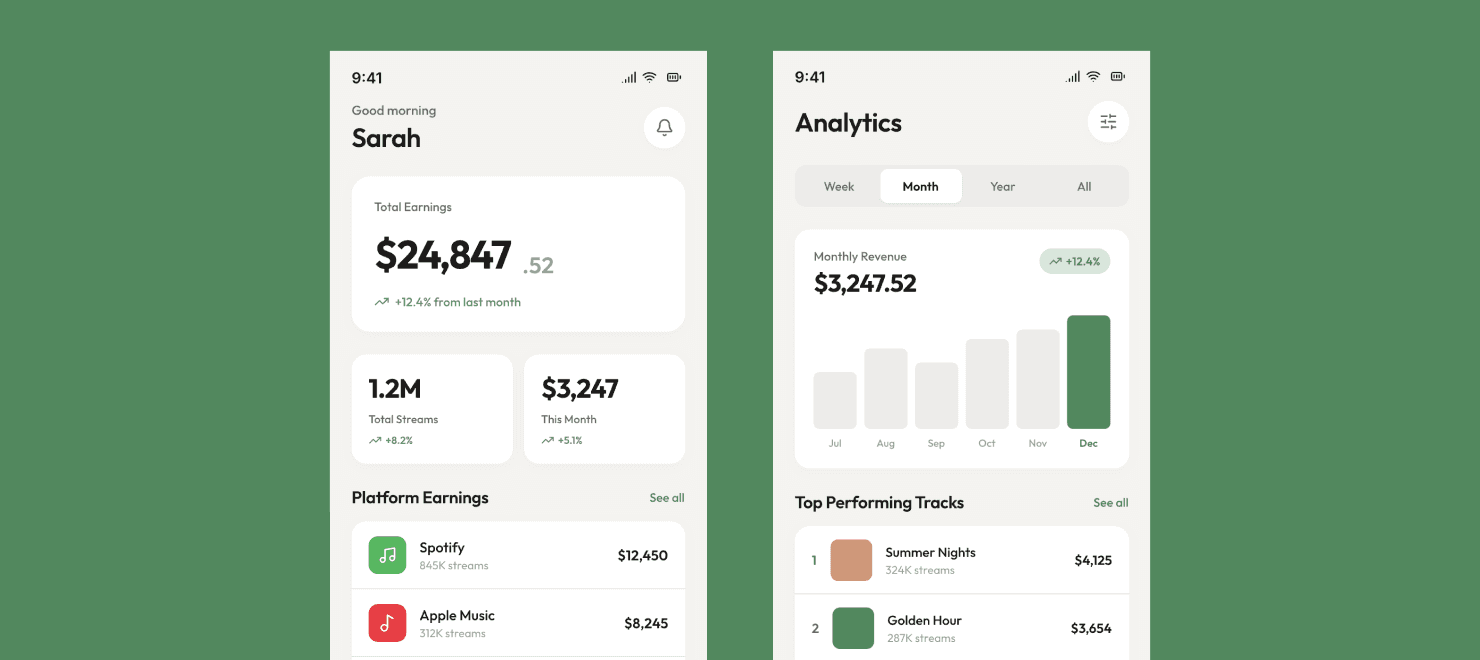The image size is (1480, 660).
Task: Tap the green Spotify music icon
Action: click(x=387, y=555)
